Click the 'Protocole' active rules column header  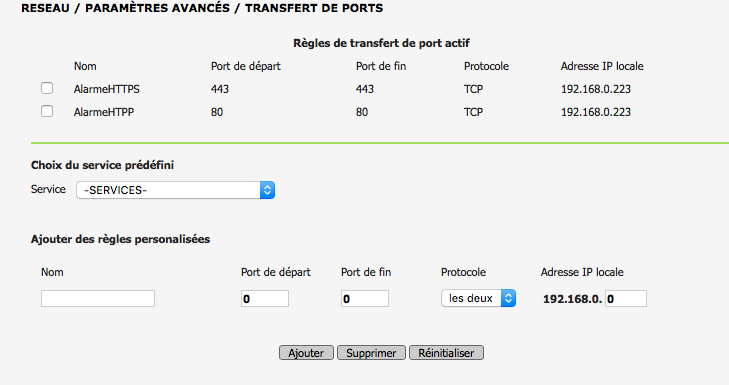tap(486, 66)
